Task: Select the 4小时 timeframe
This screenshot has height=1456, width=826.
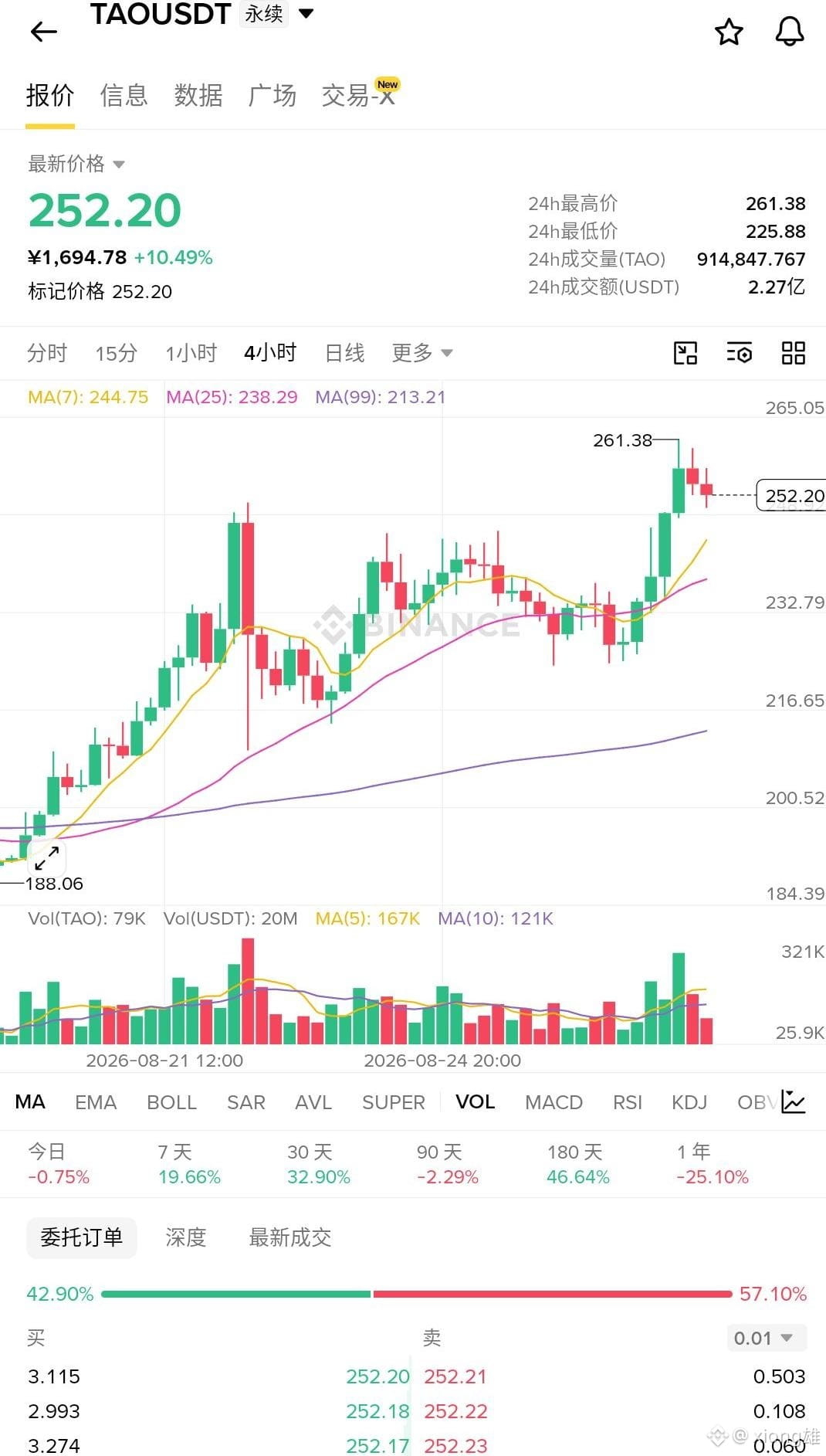Action: coord(271,353)
